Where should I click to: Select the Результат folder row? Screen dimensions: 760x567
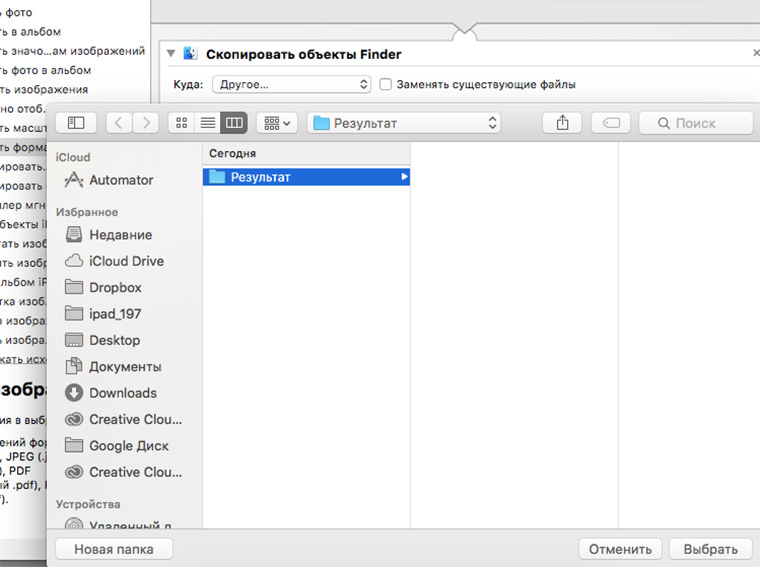[x=306, y=177]
